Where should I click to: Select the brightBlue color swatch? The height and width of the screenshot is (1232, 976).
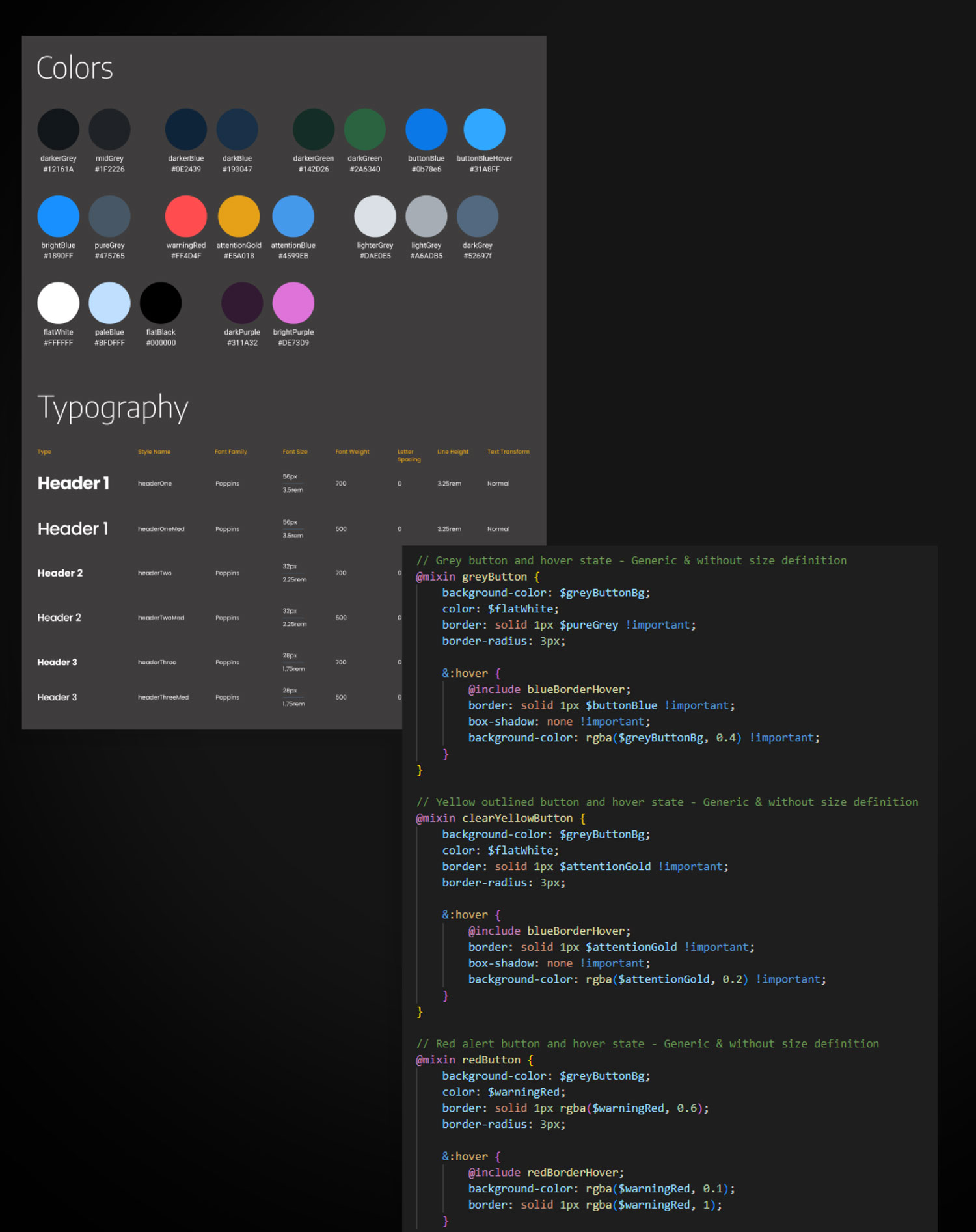[x=58, y=216]
